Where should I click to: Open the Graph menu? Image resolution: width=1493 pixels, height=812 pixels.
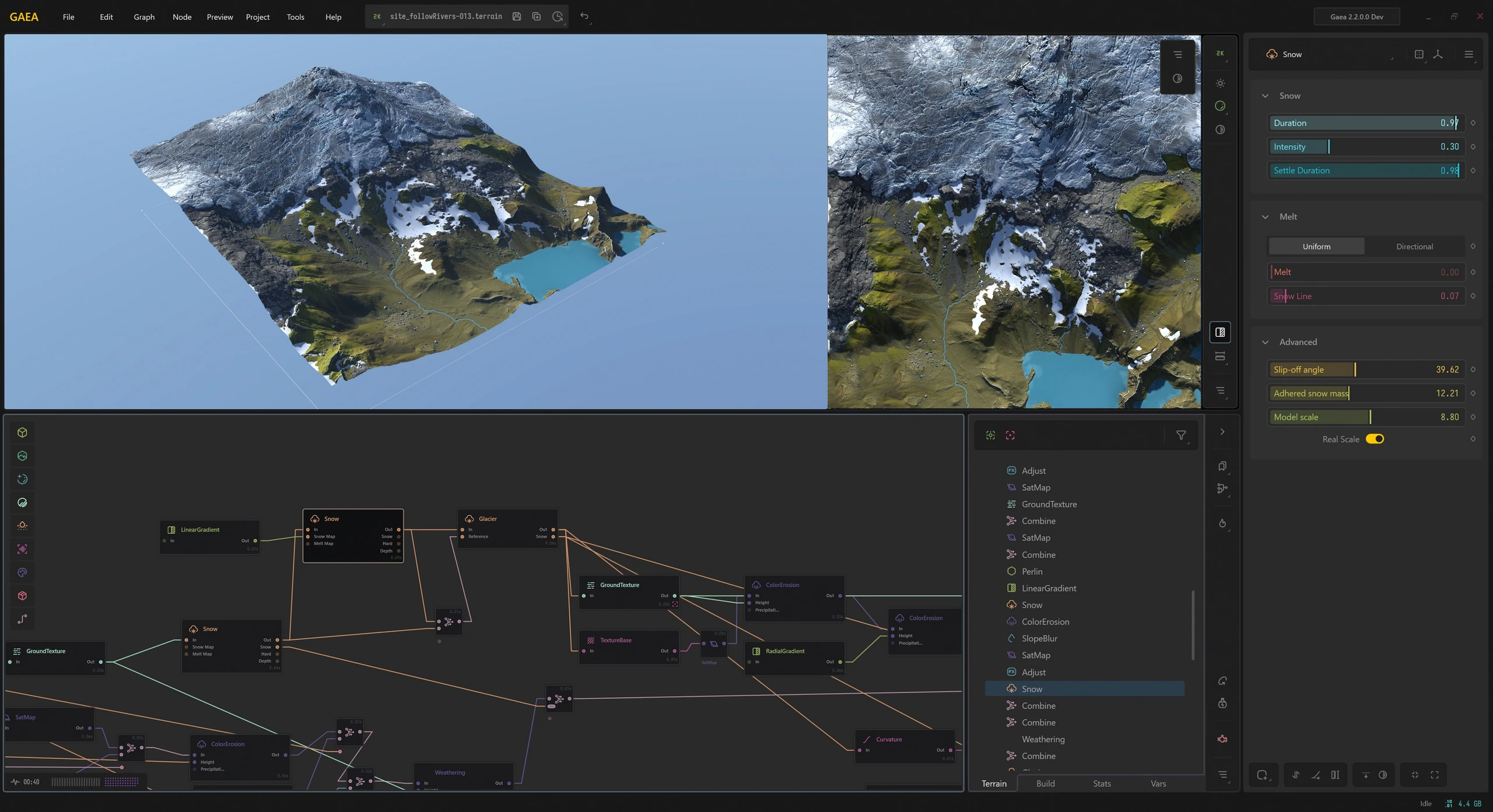[x=143, y=17]
